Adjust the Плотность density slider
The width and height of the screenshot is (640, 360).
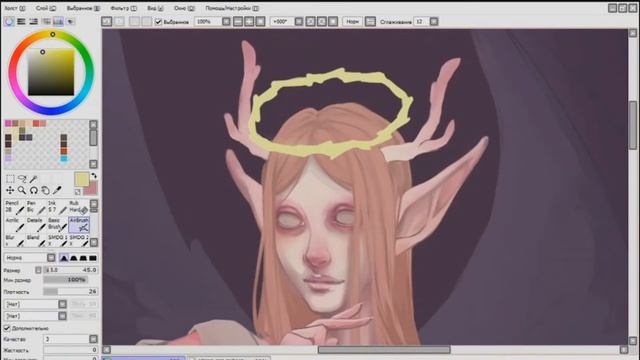71,291
